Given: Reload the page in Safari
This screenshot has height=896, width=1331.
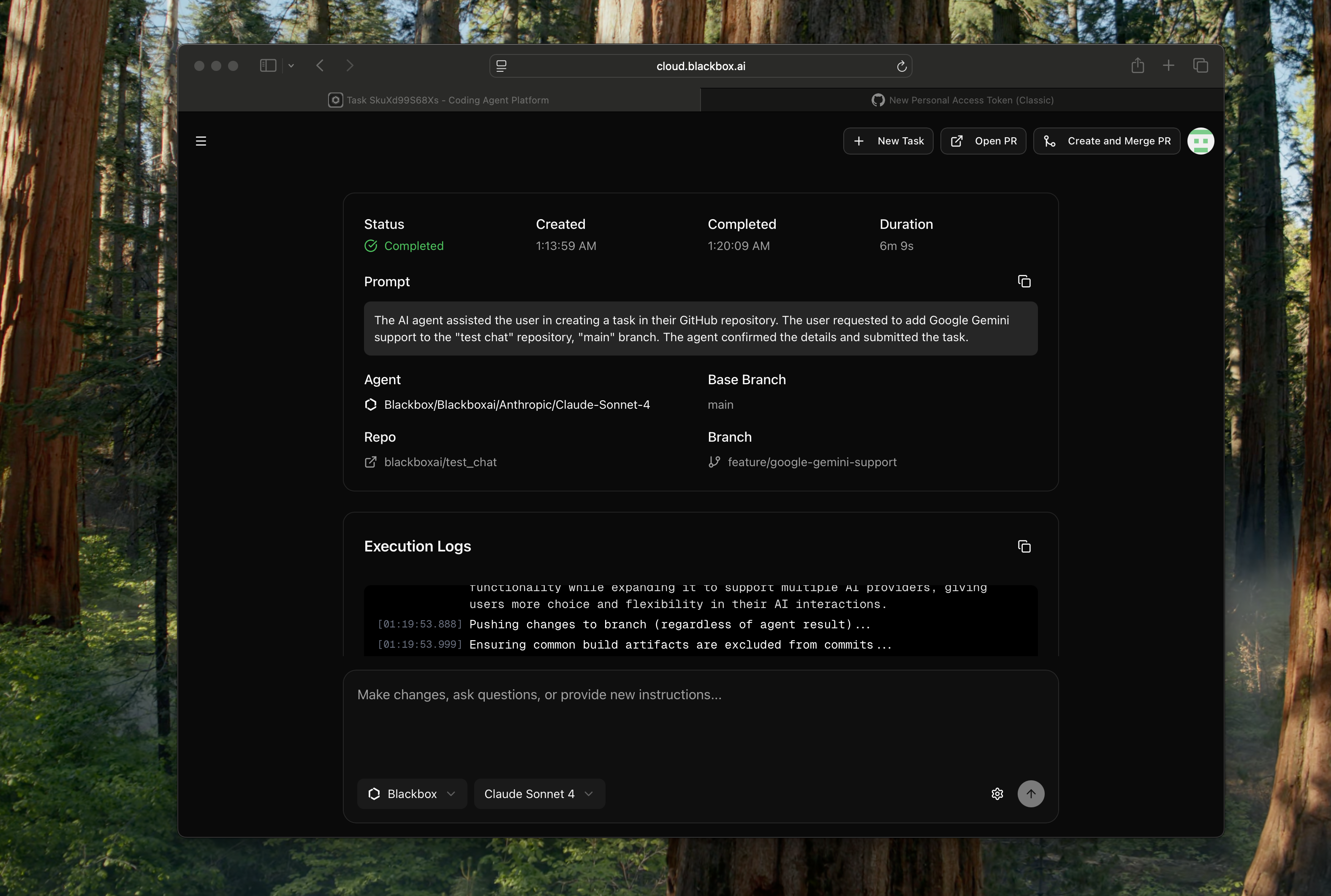Looking at the screenshot, I should coord(901,66).
